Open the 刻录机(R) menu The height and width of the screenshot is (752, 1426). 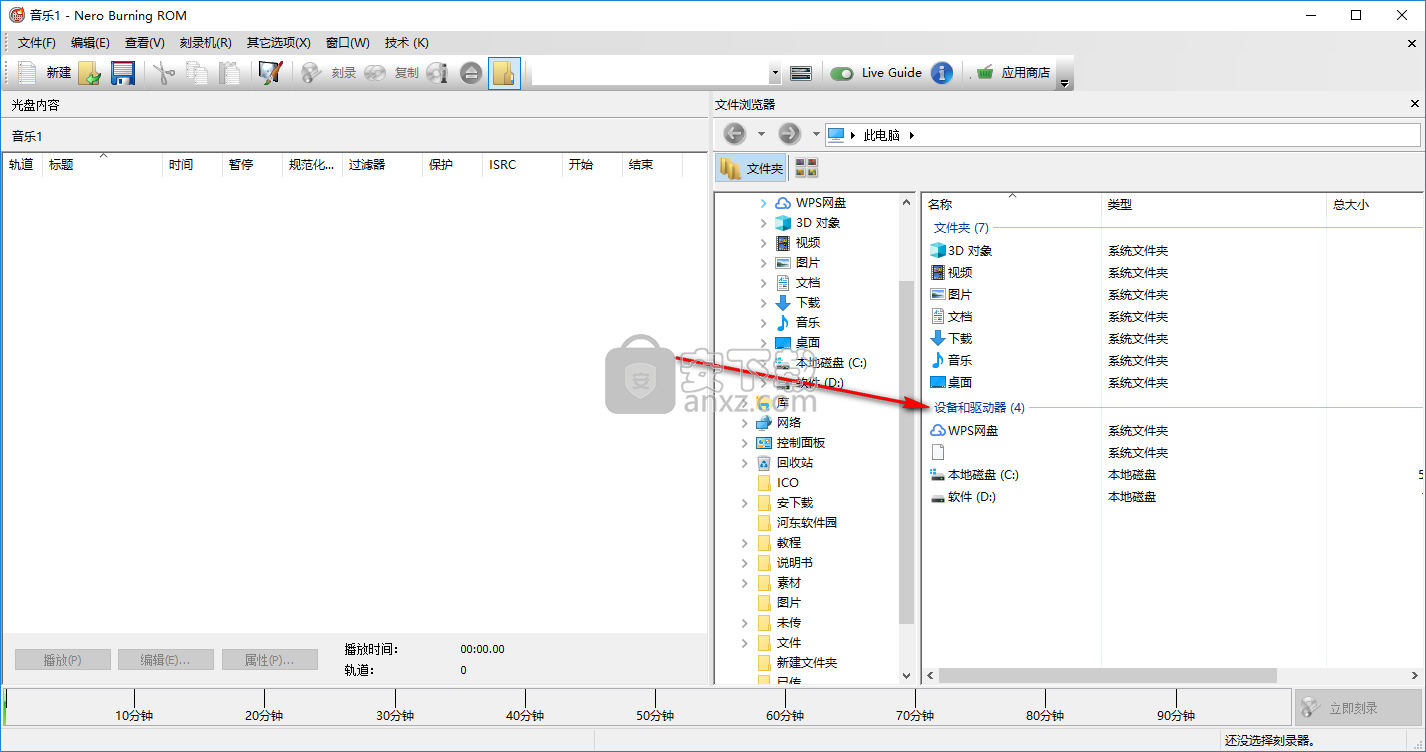click(205, 43)
